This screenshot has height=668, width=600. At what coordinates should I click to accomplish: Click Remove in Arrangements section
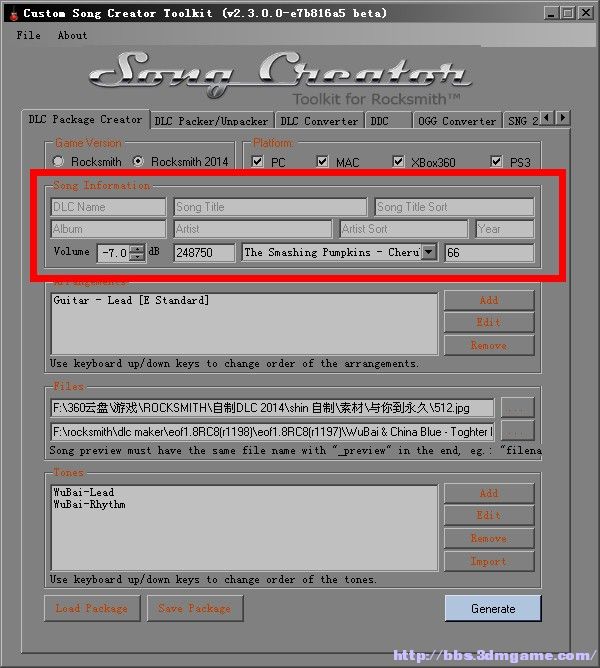point(489,346)
